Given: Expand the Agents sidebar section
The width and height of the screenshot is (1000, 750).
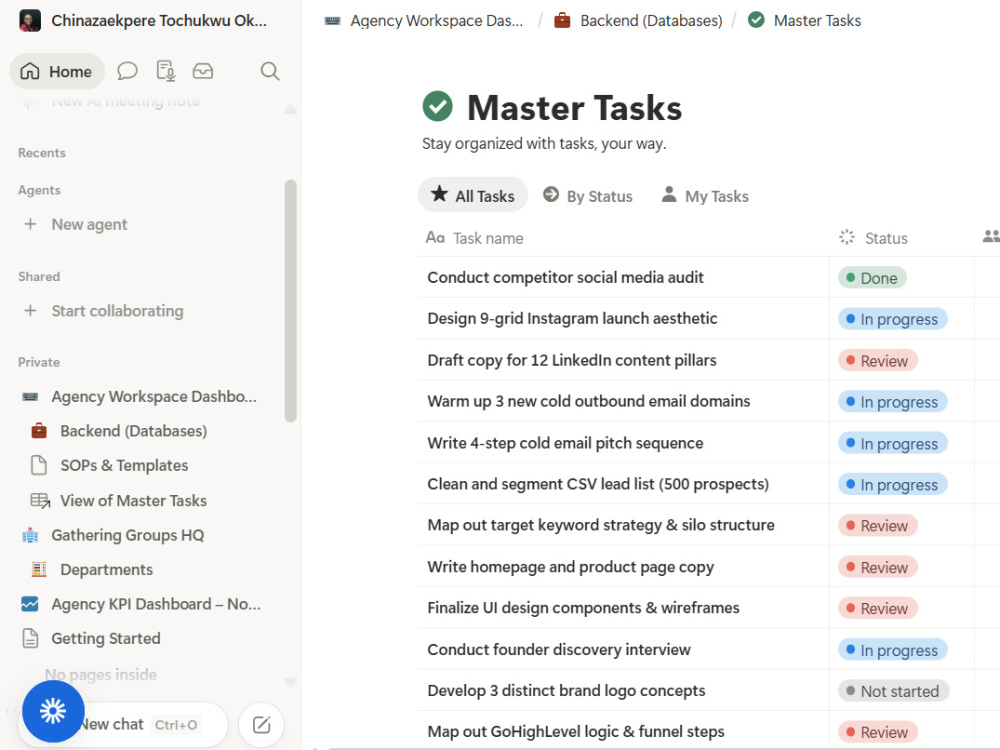Looking at the screenshot, I should [39, 189].
